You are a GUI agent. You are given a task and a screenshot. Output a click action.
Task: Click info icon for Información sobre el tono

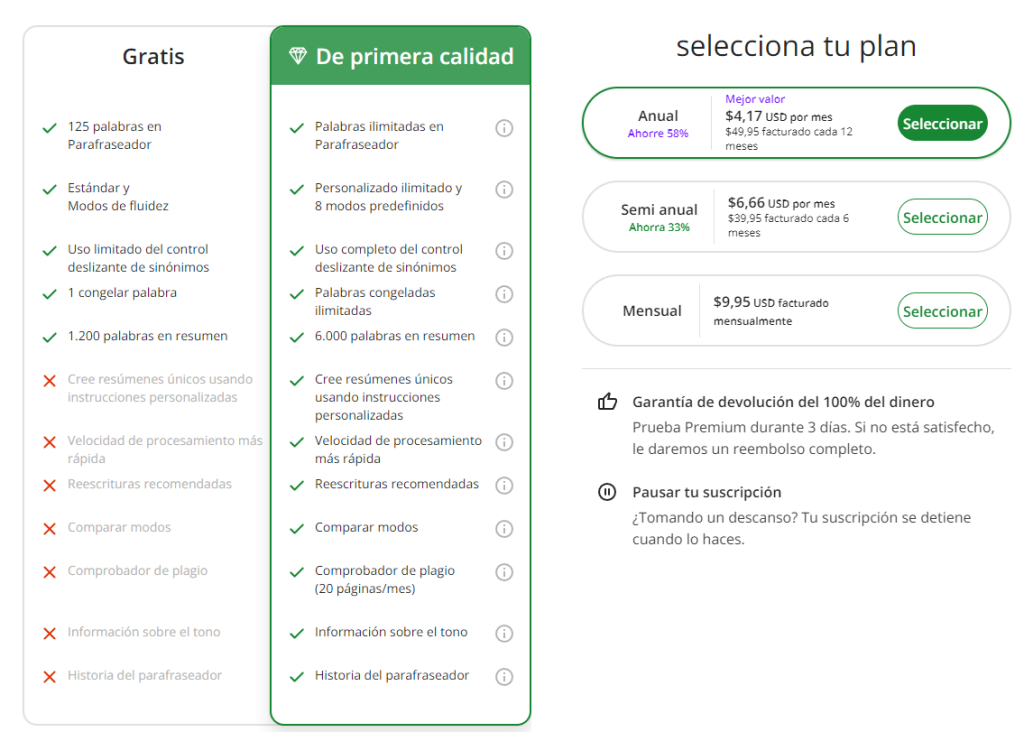[x=504, y=633]
